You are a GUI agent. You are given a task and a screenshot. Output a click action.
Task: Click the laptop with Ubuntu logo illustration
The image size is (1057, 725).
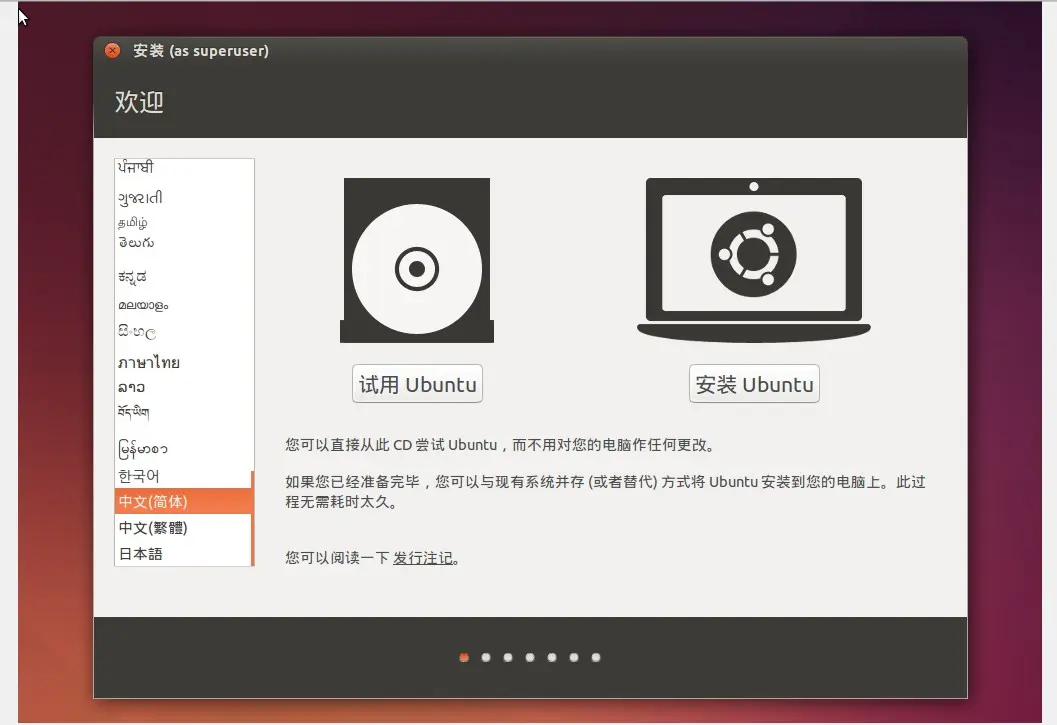pos(754,260)
